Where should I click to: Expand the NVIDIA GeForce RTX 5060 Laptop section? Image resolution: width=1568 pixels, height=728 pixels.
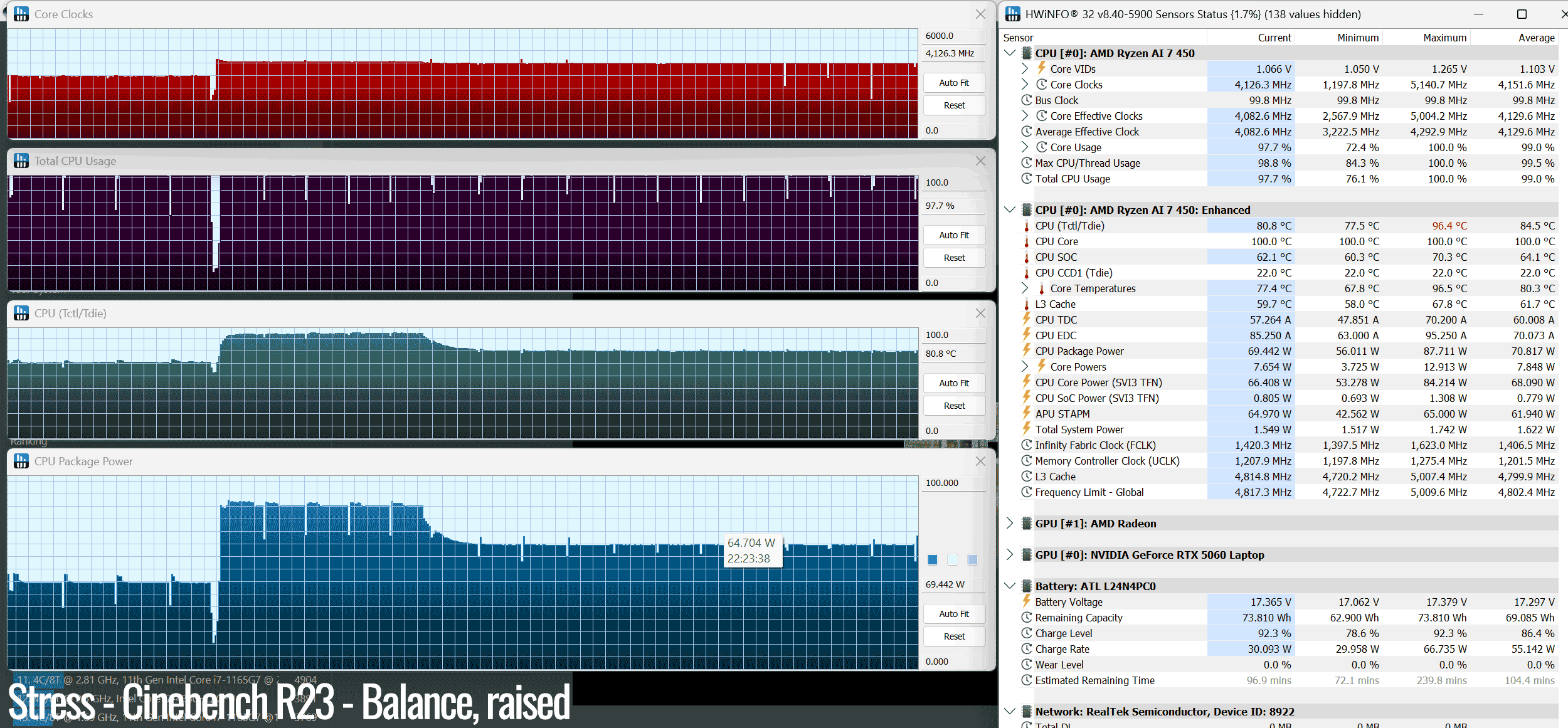(1010, 554)
